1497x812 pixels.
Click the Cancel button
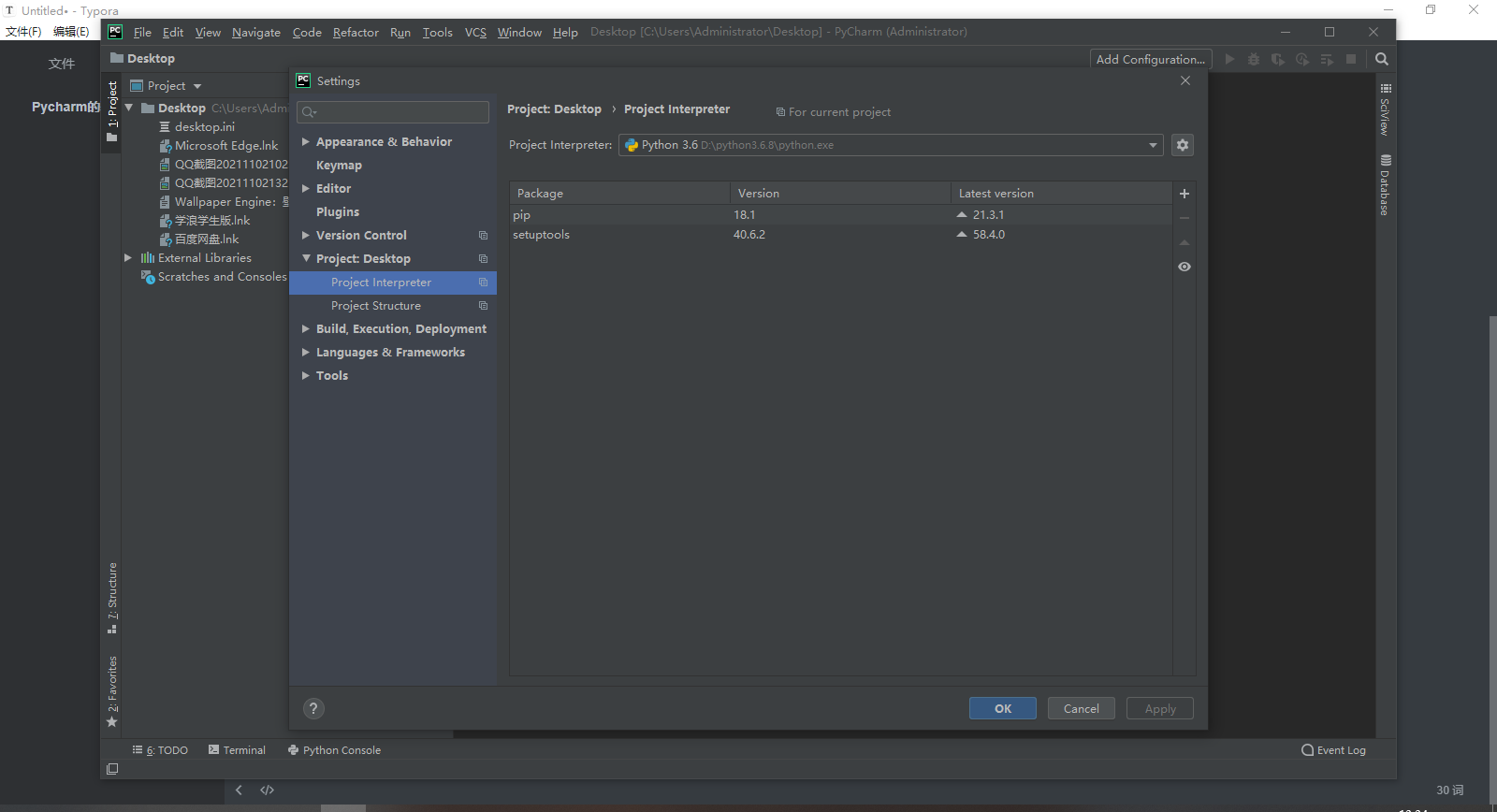tap(1082, 708)
